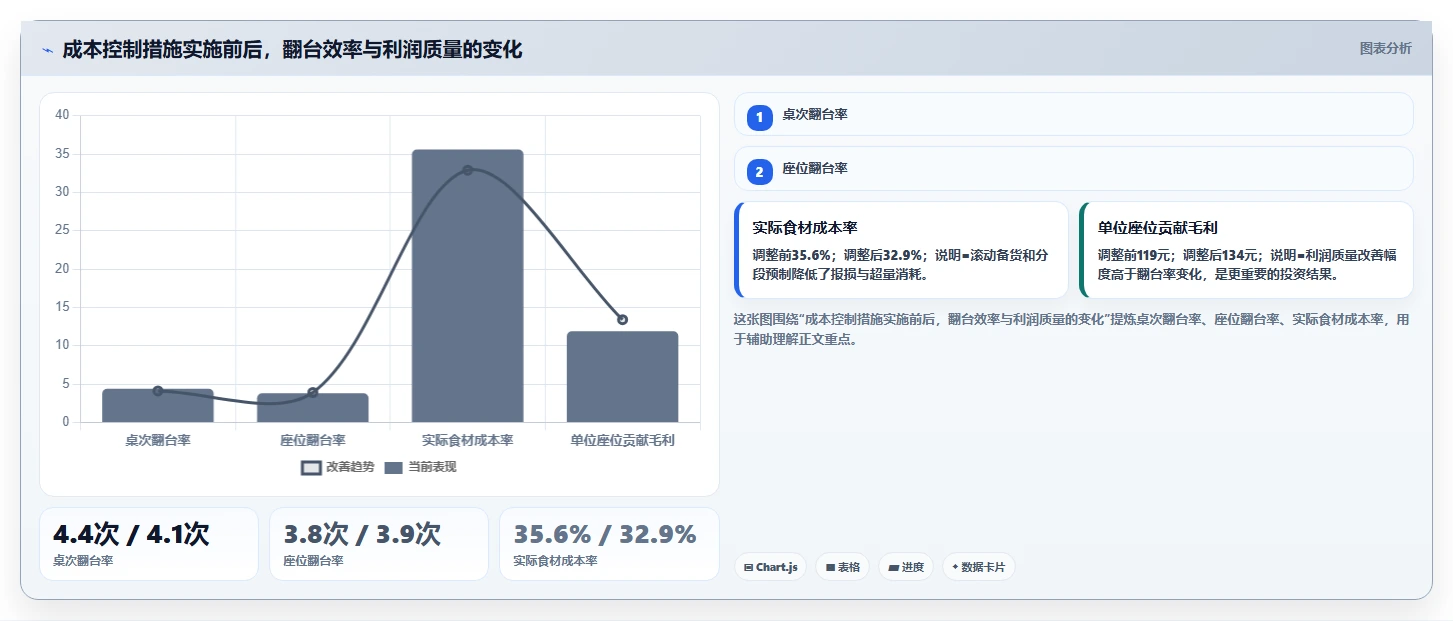Click the 改善趋势 legend color box
The width and height of the screenshot is (1453, 621).
312,467
